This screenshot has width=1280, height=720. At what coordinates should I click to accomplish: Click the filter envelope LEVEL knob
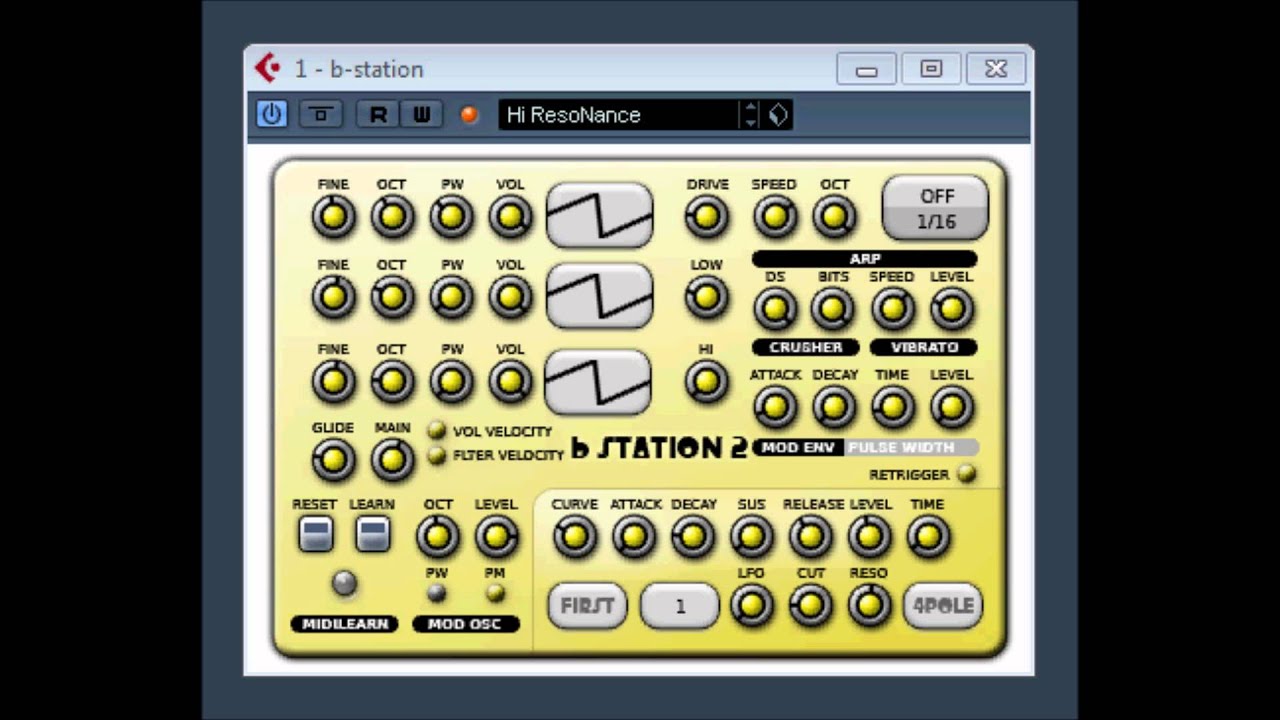869,537
